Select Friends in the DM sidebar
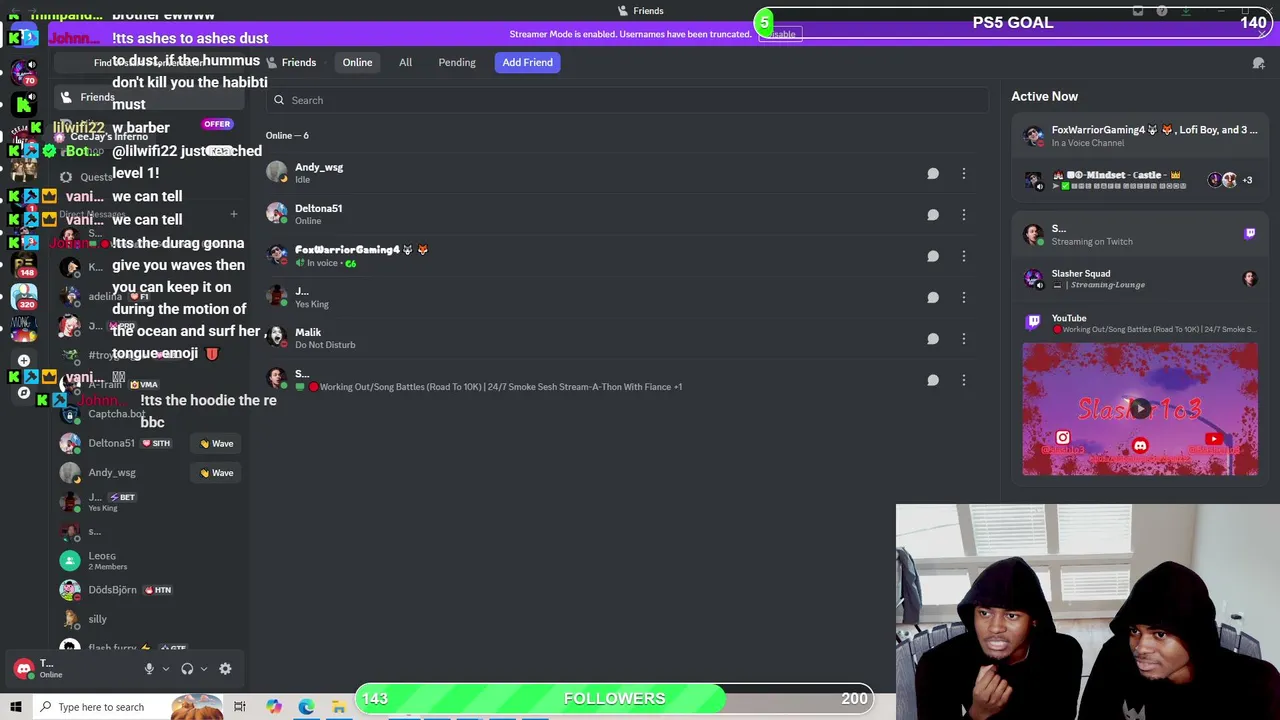Screen dimensions: 1280x720 tap(149, 97)
